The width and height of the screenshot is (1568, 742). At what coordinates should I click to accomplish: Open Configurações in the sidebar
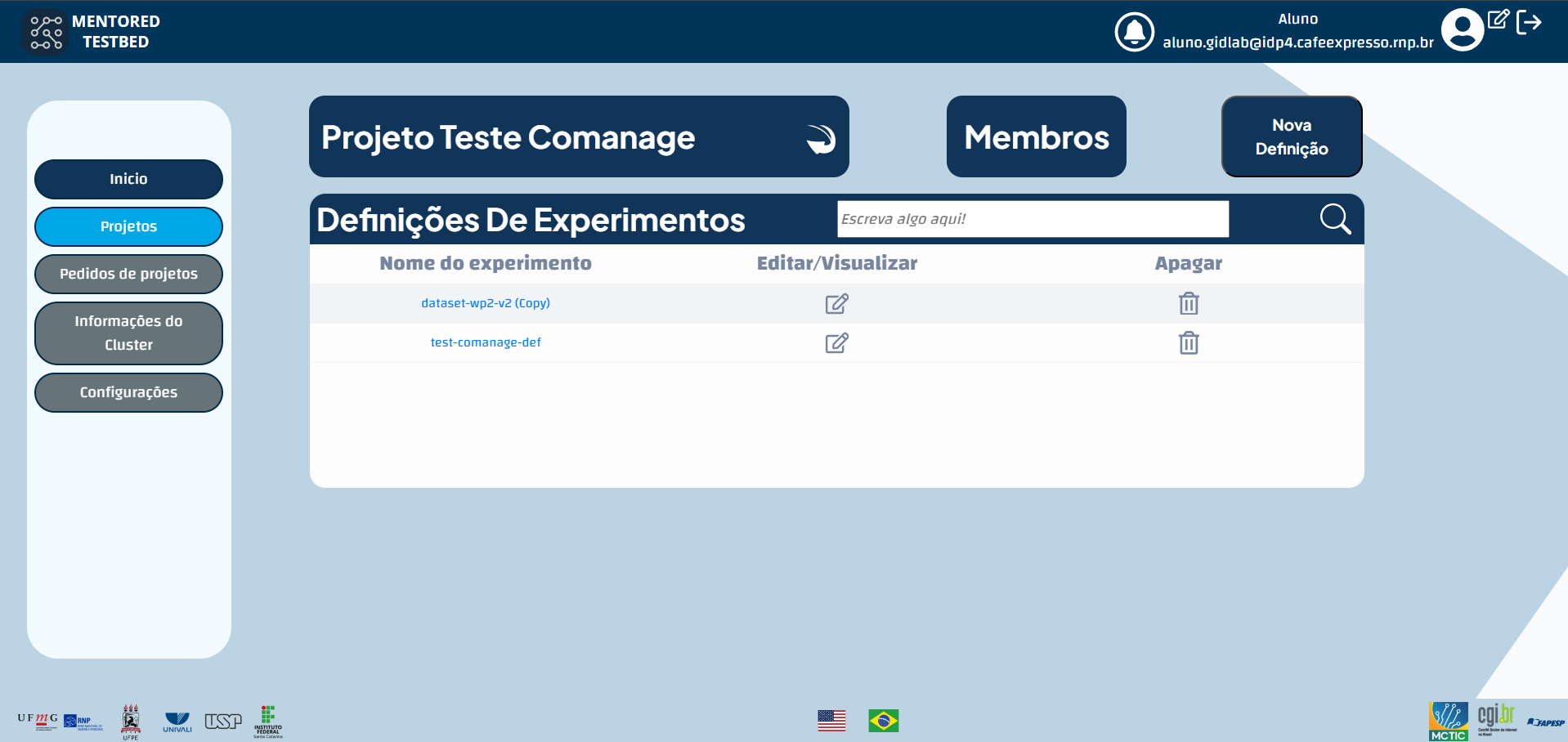128,392
